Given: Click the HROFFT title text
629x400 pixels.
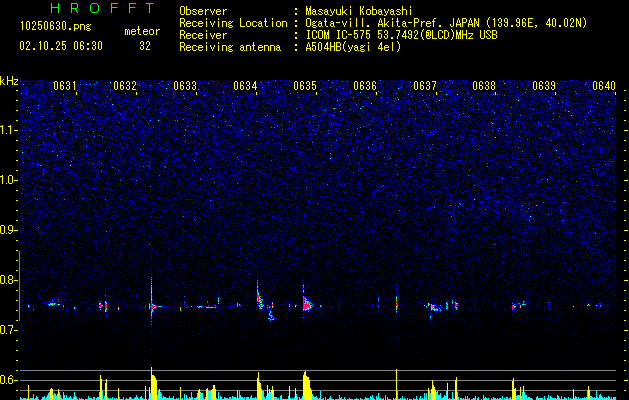Looking at the screenshot, I should point(103,8).
